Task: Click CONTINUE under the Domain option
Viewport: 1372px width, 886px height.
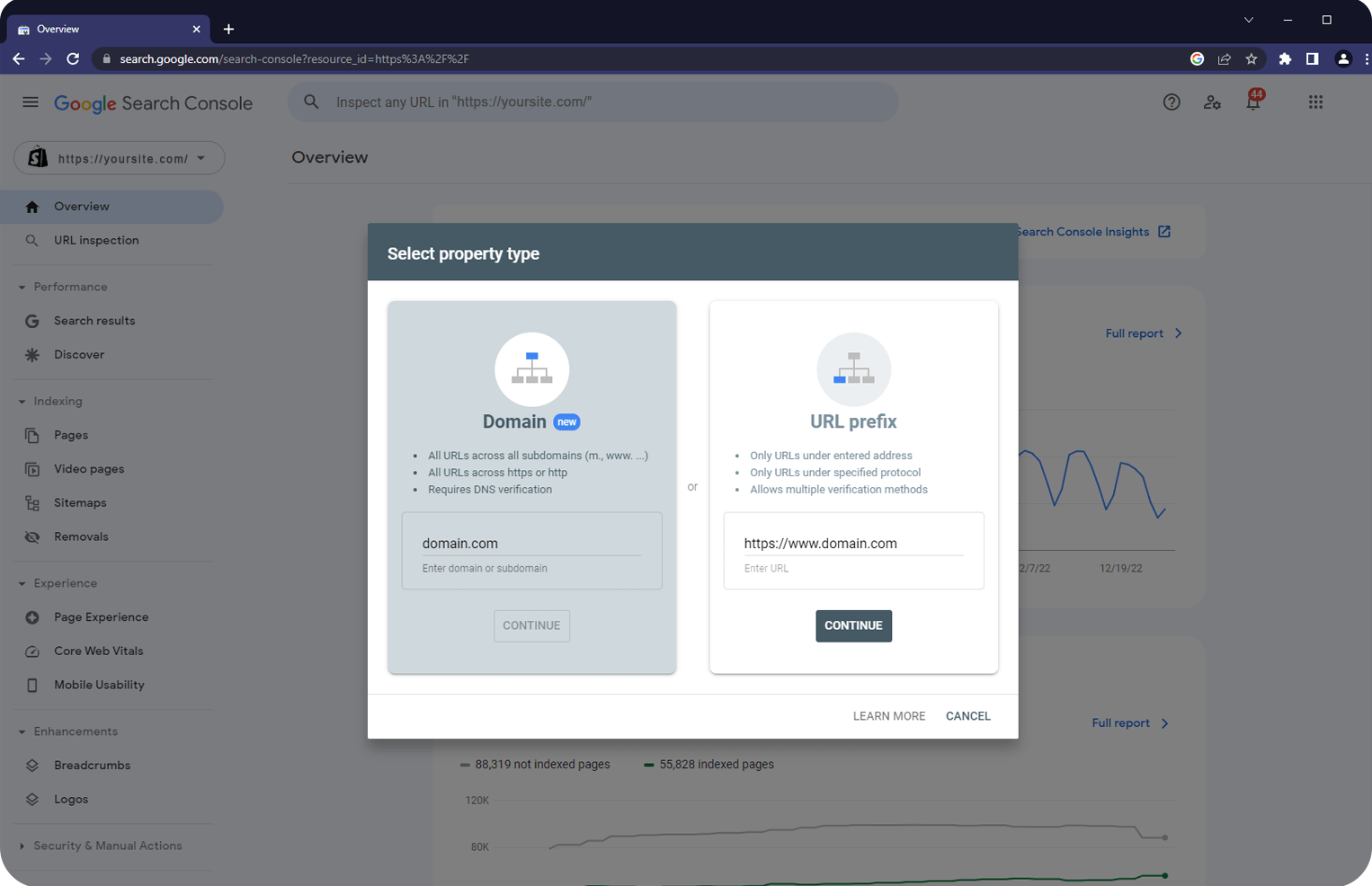Action: click(532, 626)
